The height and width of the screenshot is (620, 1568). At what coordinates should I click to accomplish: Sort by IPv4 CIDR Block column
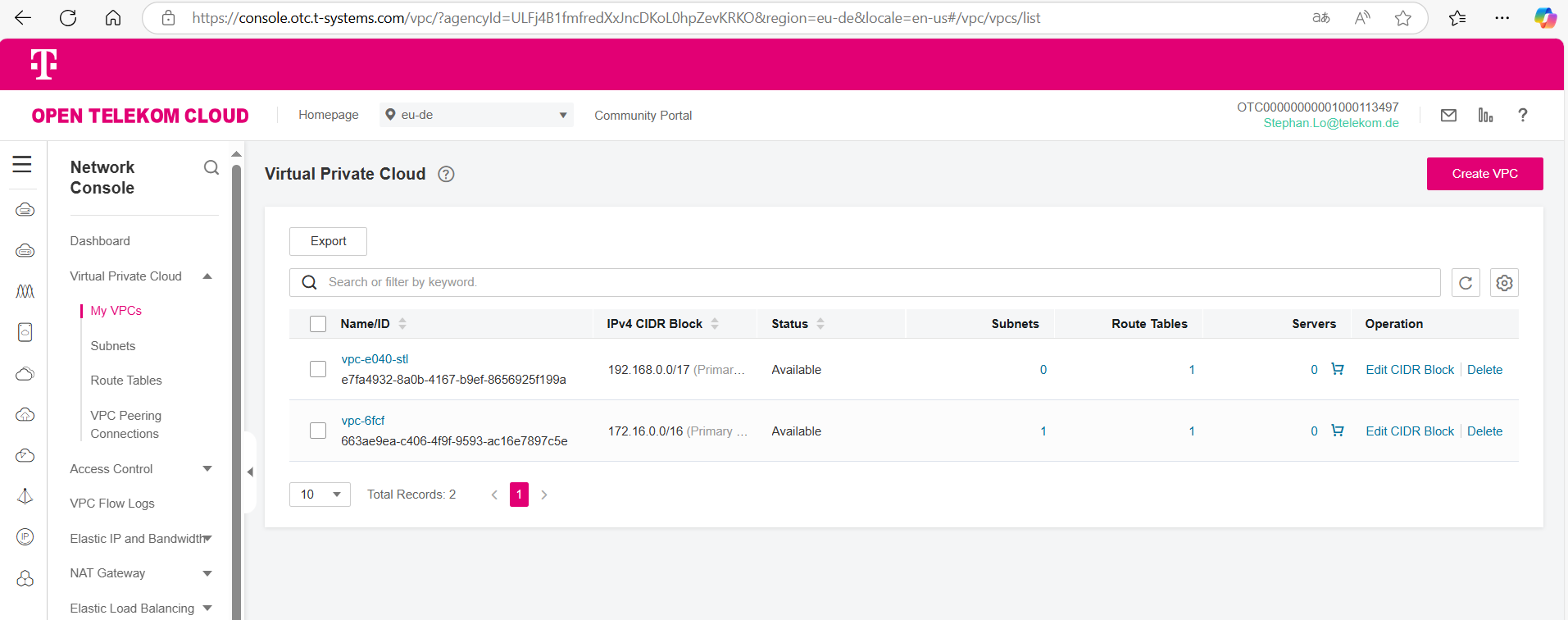coord(715,324)
